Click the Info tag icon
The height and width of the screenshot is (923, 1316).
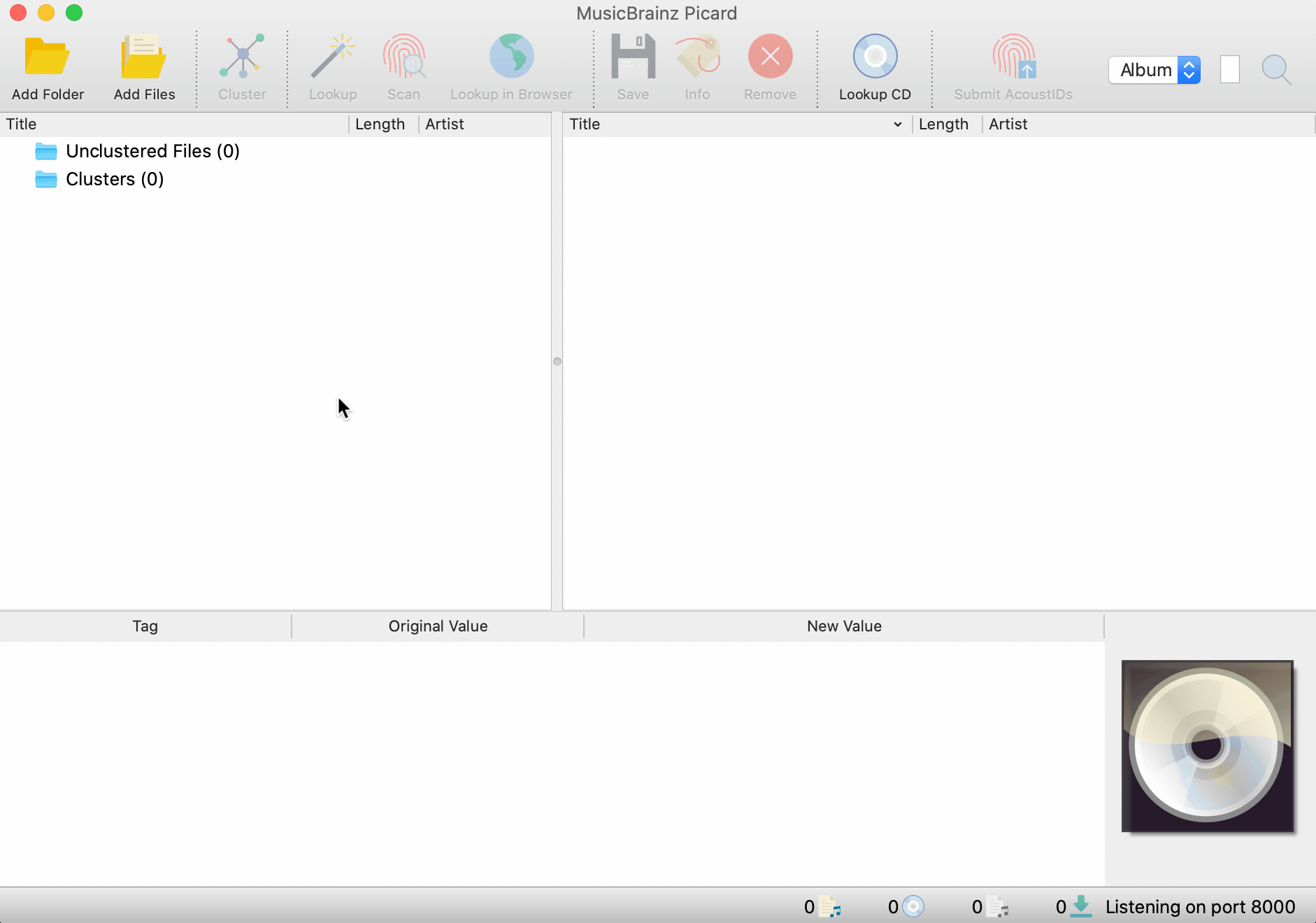pos(697,57)
